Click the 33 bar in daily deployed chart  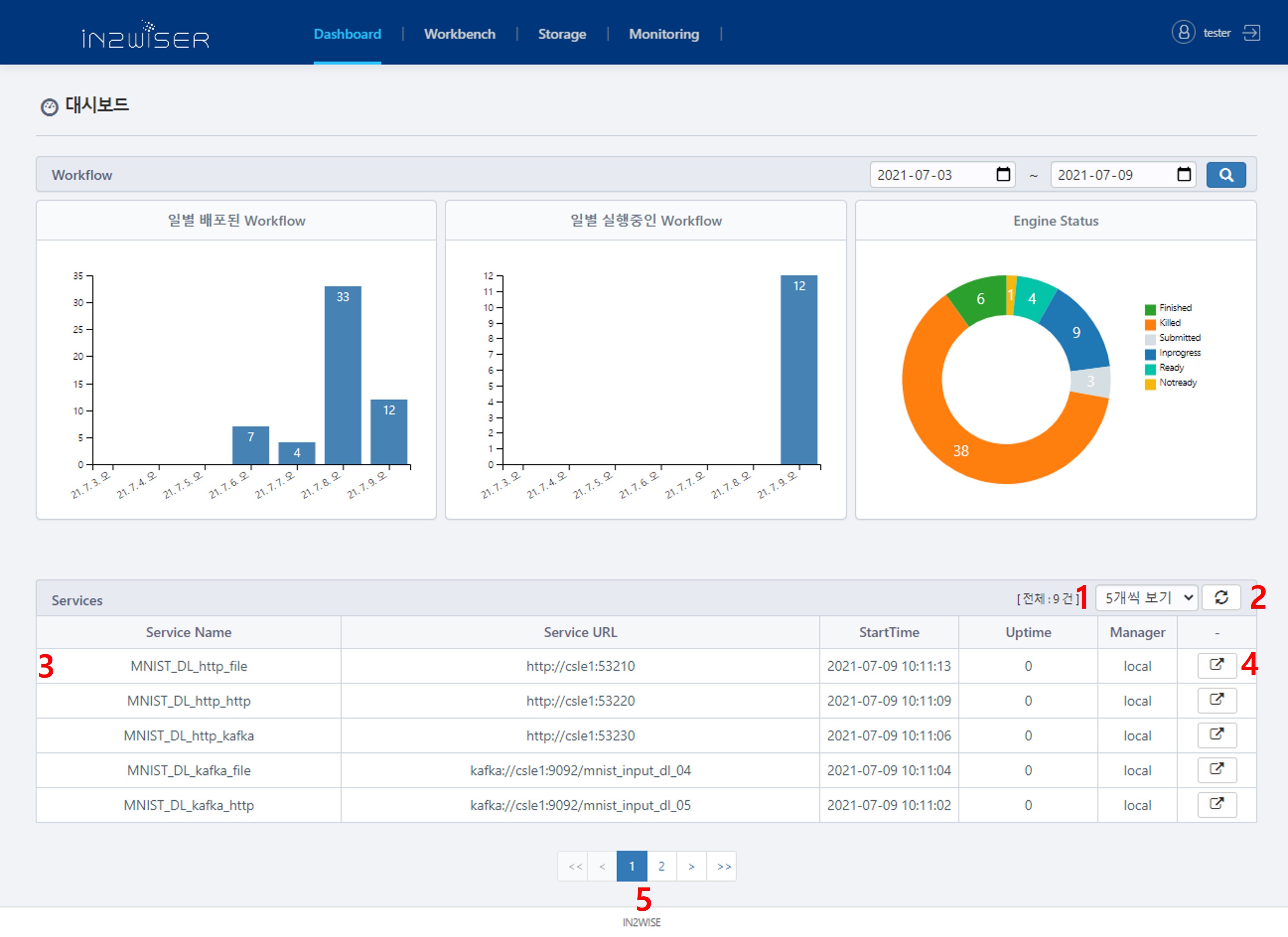[343, 375]
